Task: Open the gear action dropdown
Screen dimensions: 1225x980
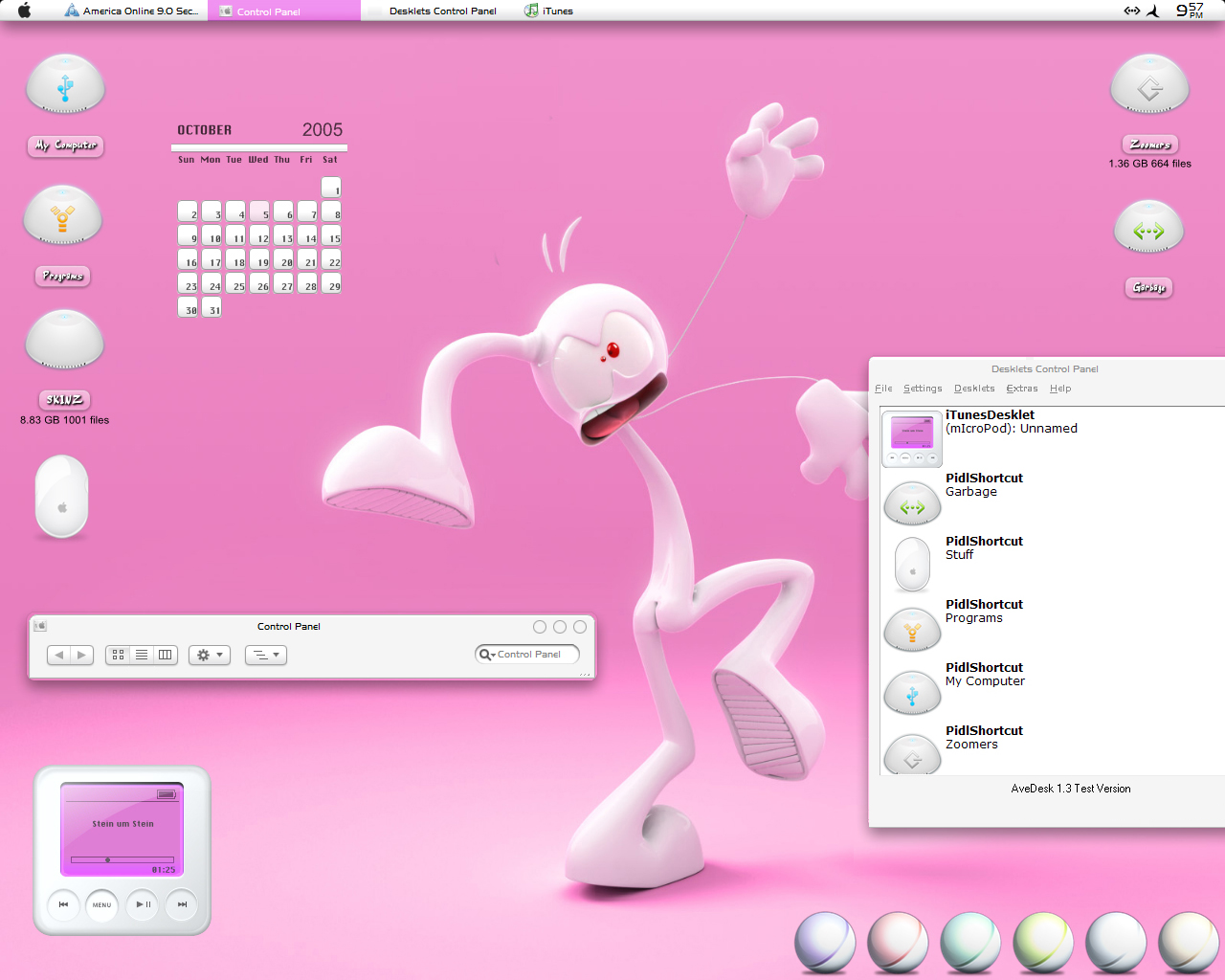Action: tap(210, 655)
